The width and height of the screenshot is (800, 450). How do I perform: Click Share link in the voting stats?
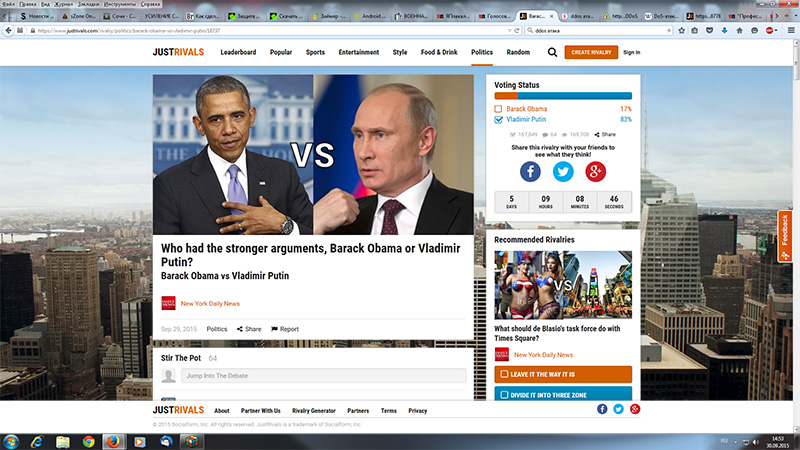[605, 135]
